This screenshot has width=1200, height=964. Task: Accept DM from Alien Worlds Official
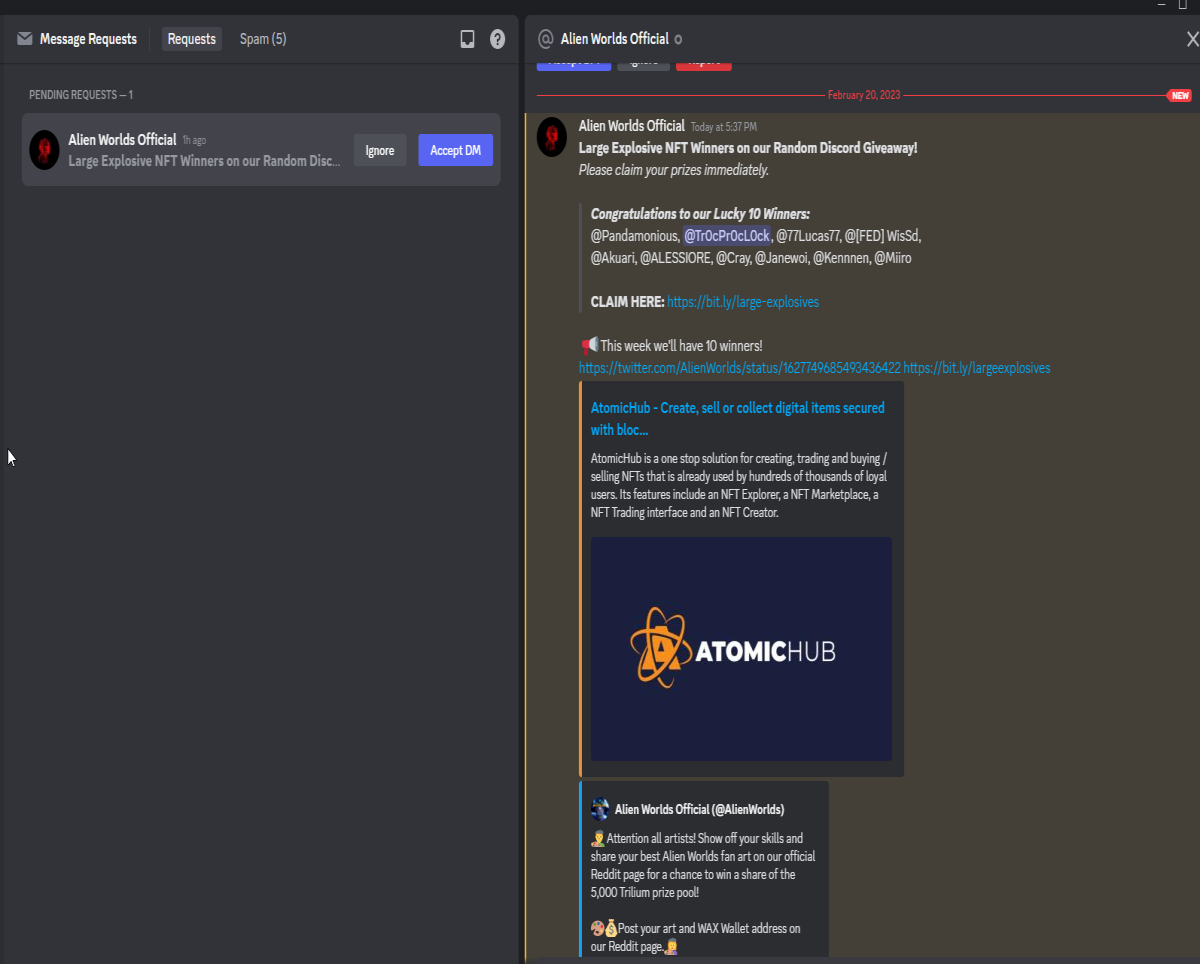[455, 150]
